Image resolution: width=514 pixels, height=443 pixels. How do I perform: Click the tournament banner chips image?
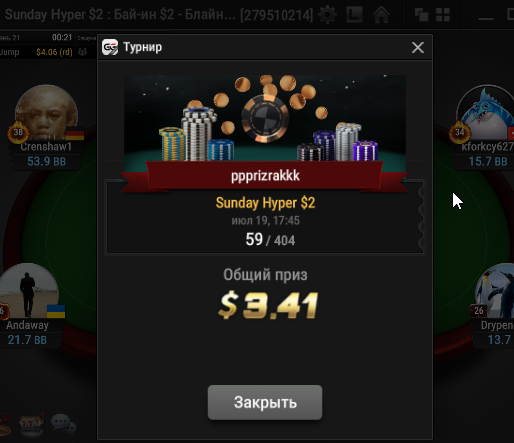(265, 118)
